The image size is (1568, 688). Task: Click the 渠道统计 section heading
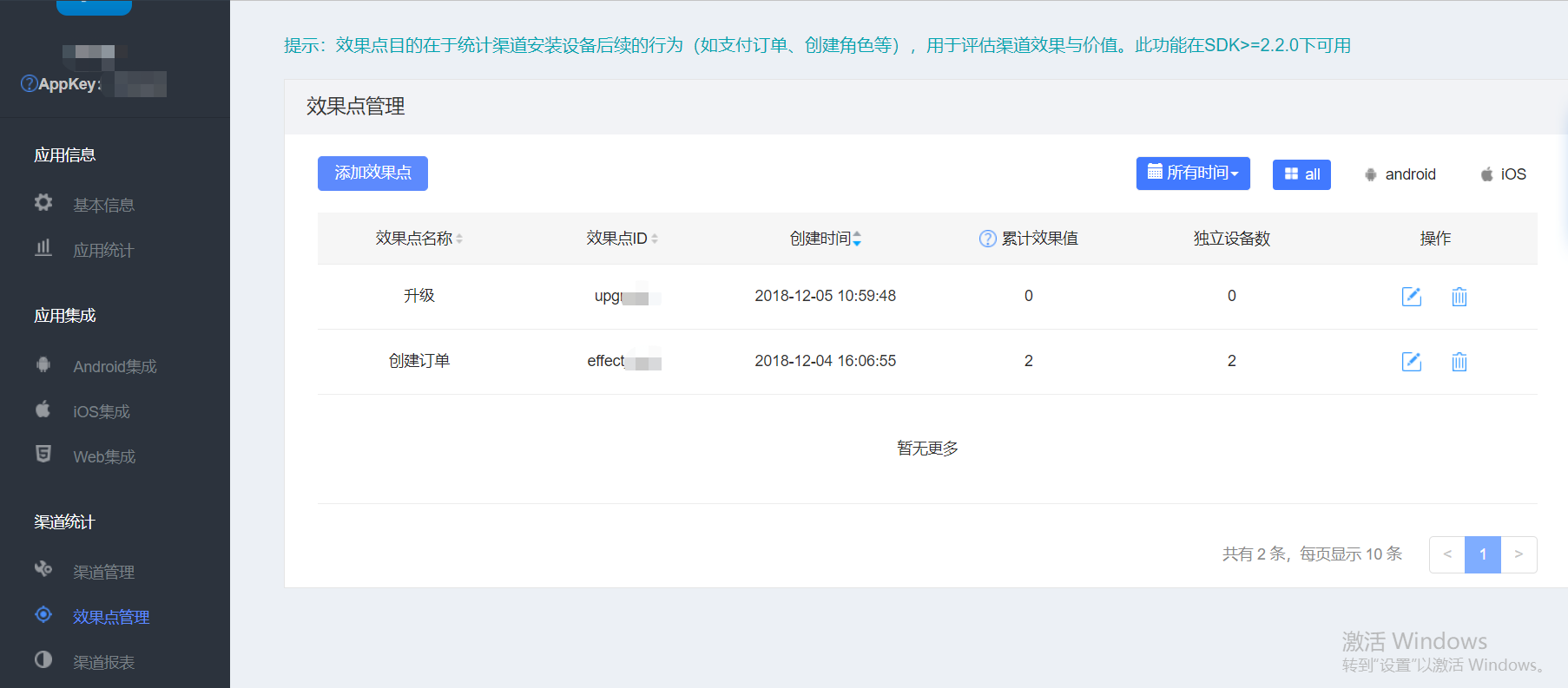pyautogui.click(x=65, y=522)
